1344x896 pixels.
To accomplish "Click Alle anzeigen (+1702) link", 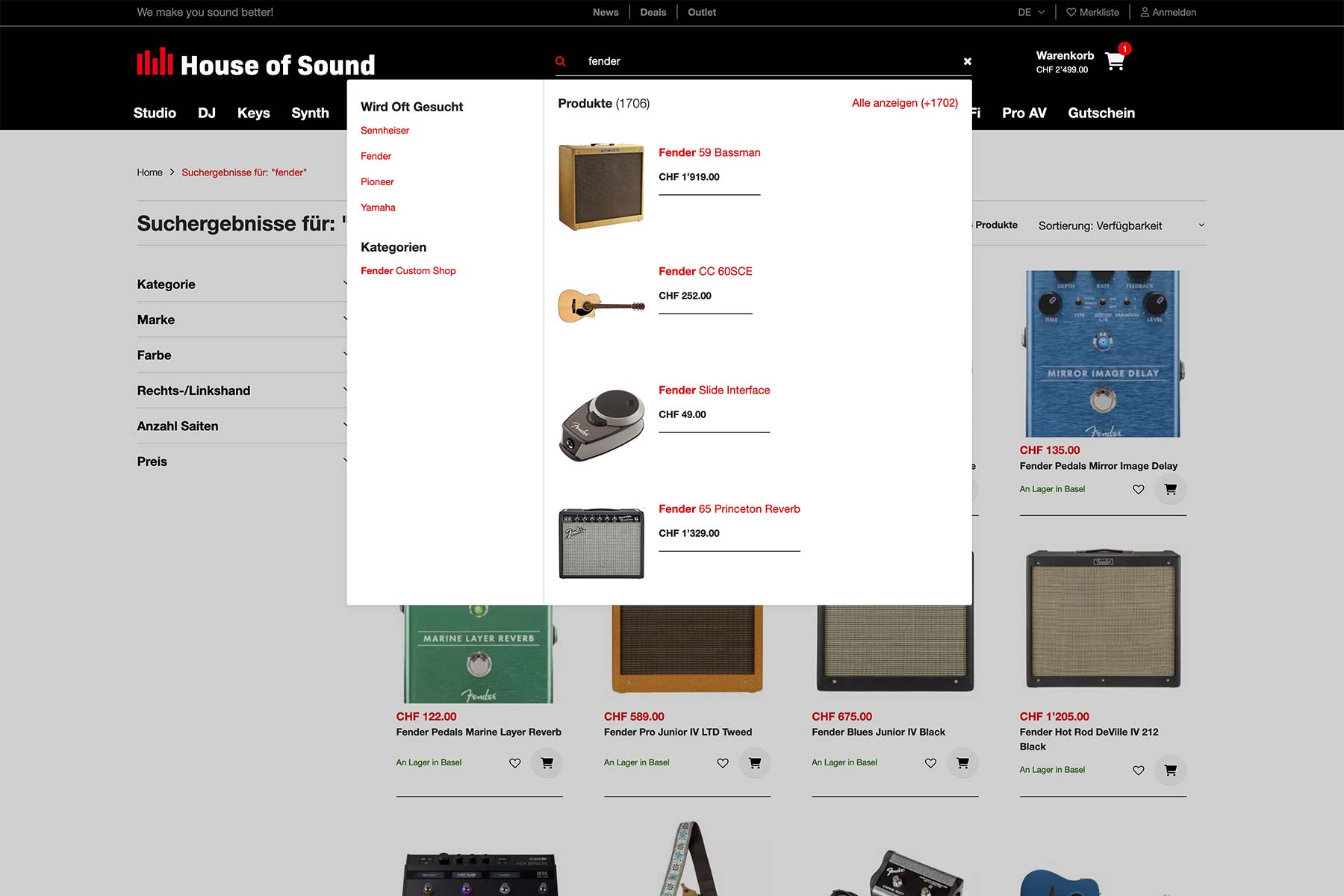I will [904, 103].
